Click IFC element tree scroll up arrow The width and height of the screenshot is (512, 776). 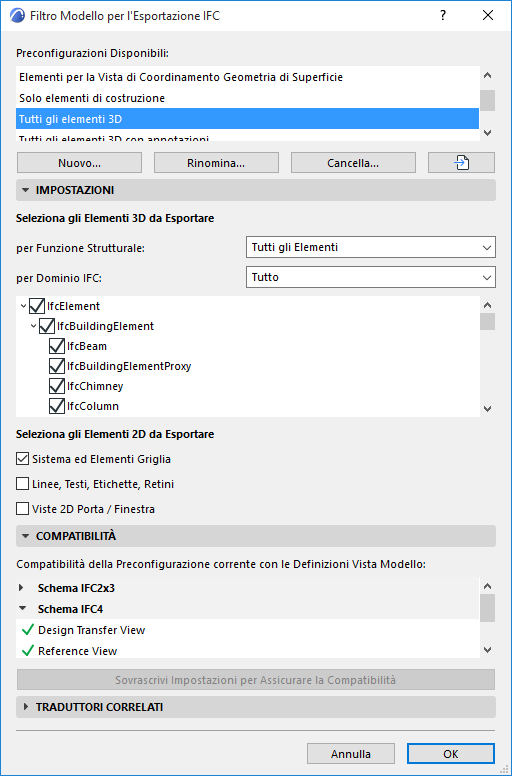[487, 305]
